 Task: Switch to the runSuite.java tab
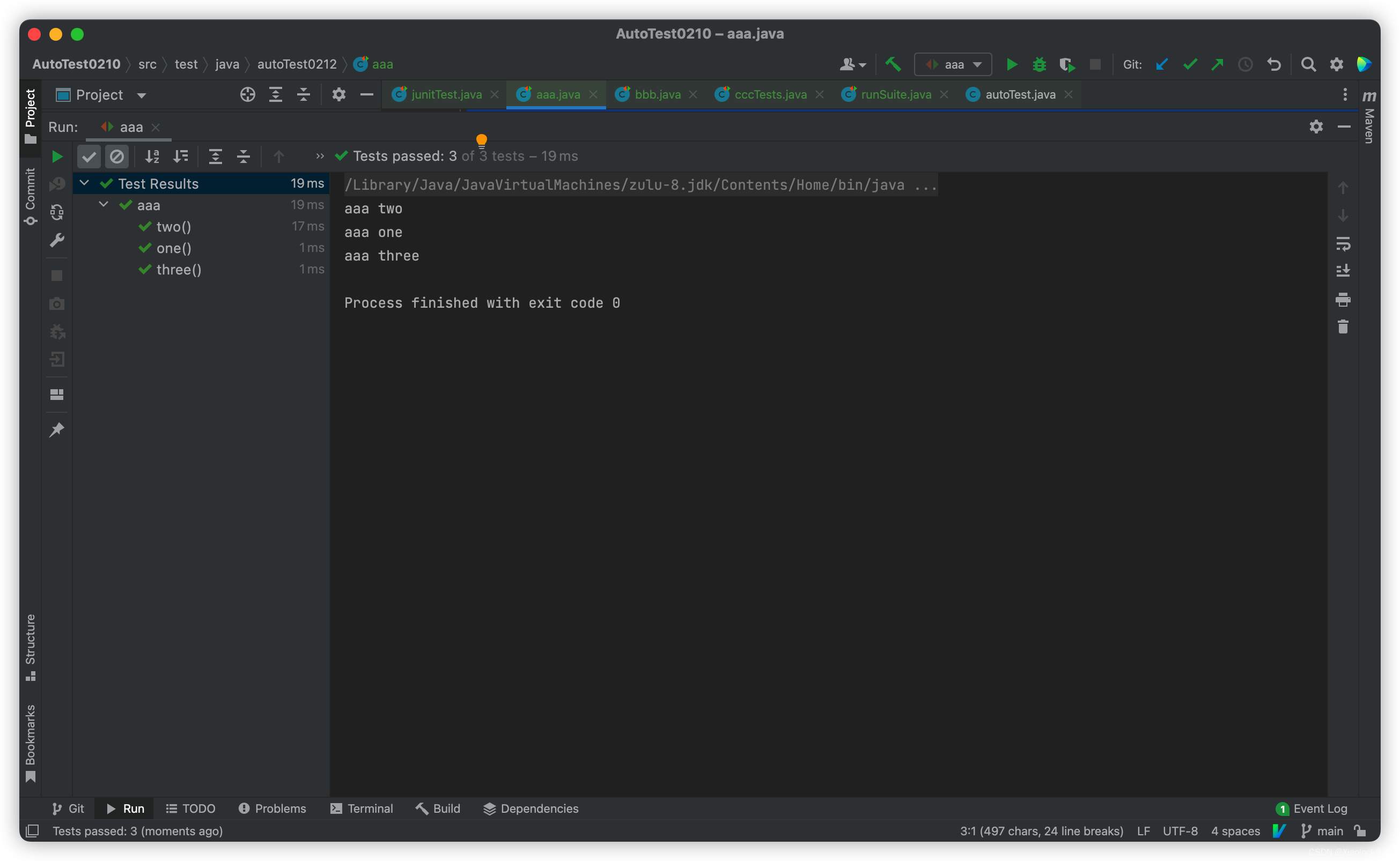click(896, 94)
